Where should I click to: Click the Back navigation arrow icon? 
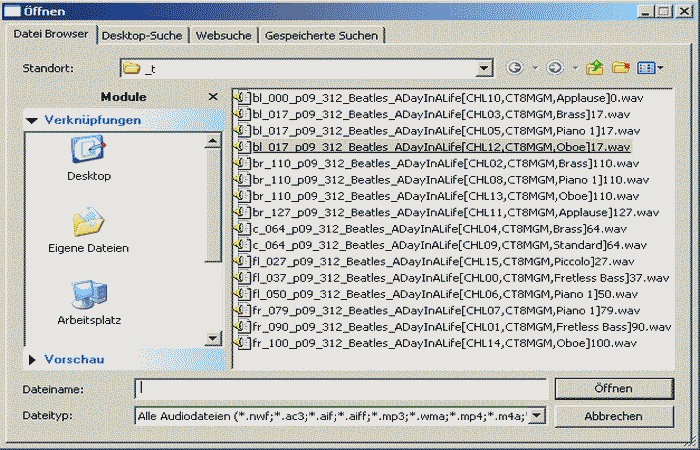click(x=515, y=68)
